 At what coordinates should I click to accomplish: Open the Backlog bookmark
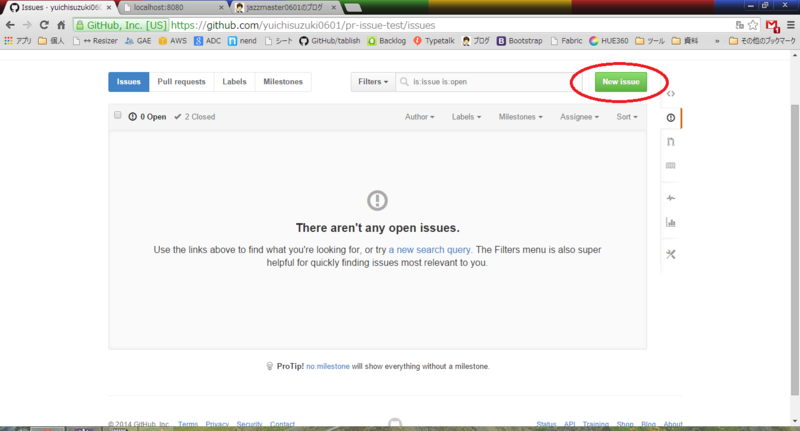tap(386, 41)
